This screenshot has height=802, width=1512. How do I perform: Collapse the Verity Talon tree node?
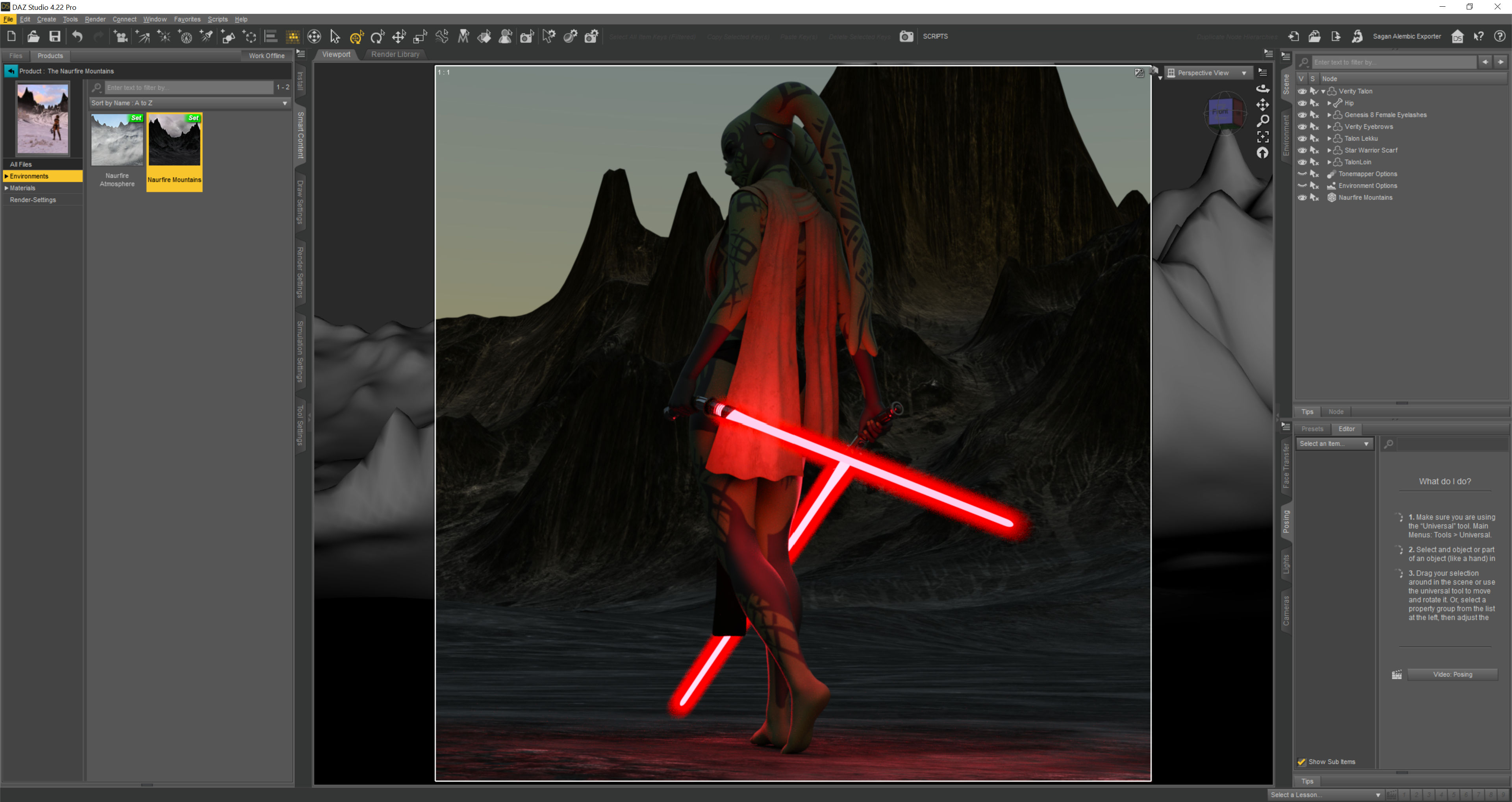(1323, 92)
